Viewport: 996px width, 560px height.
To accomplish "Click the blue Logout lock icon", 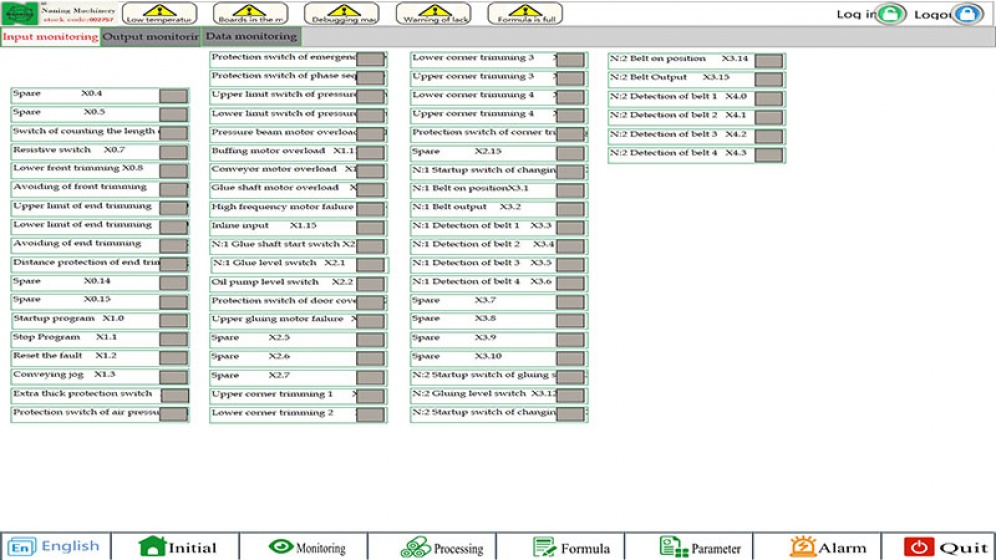I will [x=966, y=14].
